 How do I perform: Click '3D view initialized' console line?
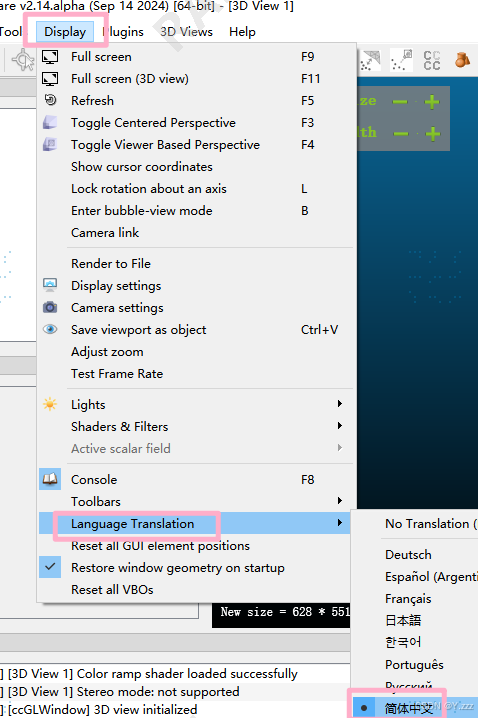[175, 709]
